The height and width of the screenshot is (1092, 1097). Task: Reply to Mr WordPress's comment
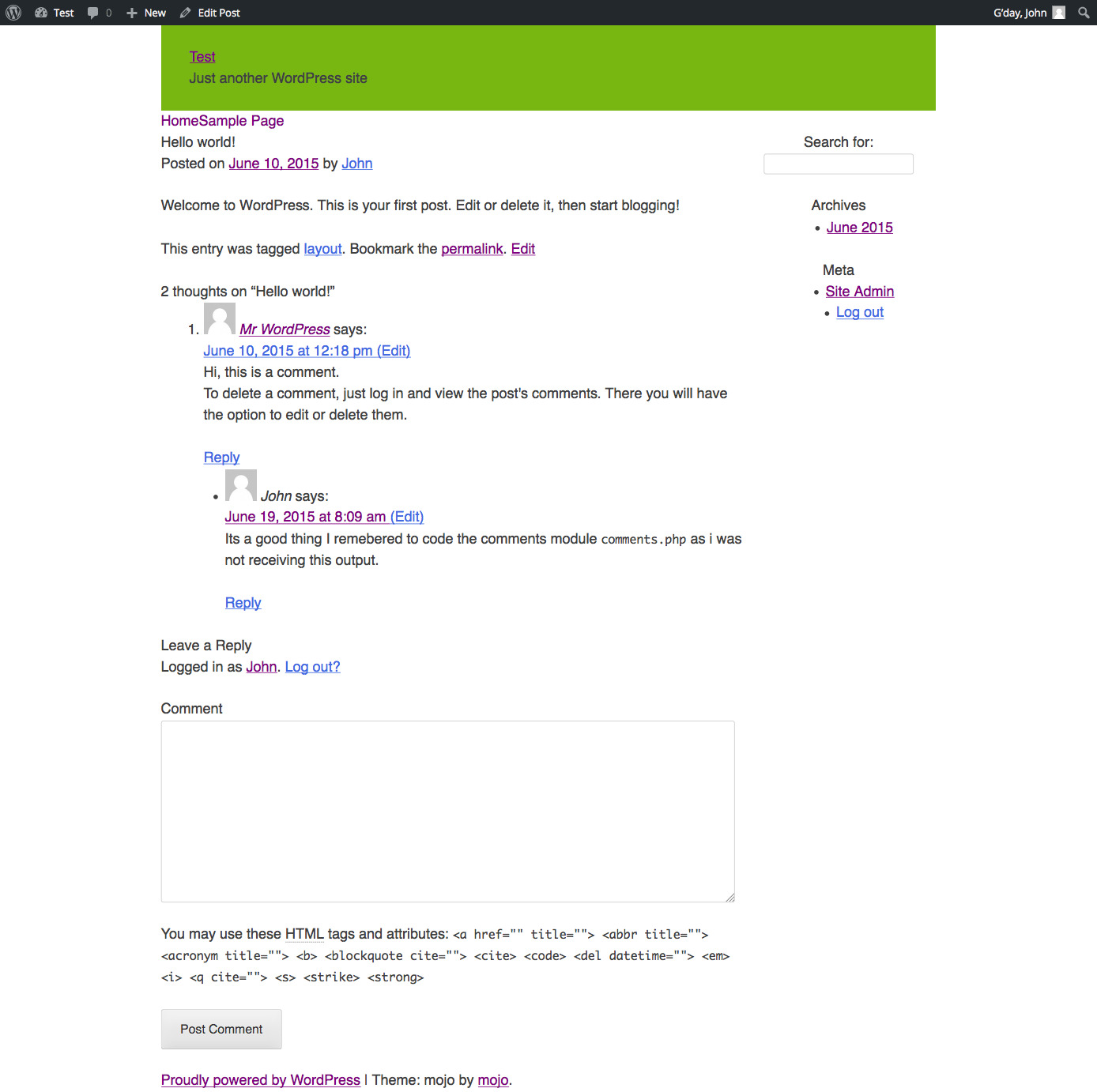tap(221, 458)
